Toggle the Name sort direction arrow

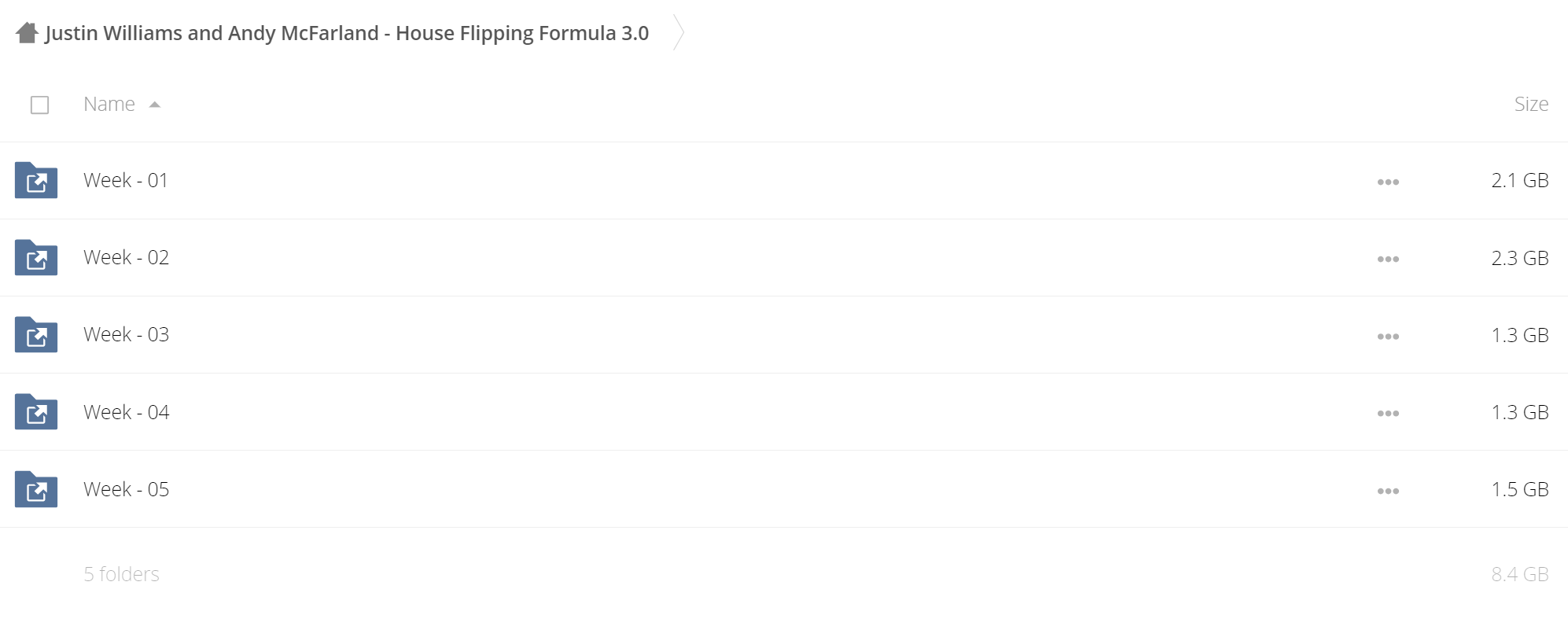click(155, 105)
